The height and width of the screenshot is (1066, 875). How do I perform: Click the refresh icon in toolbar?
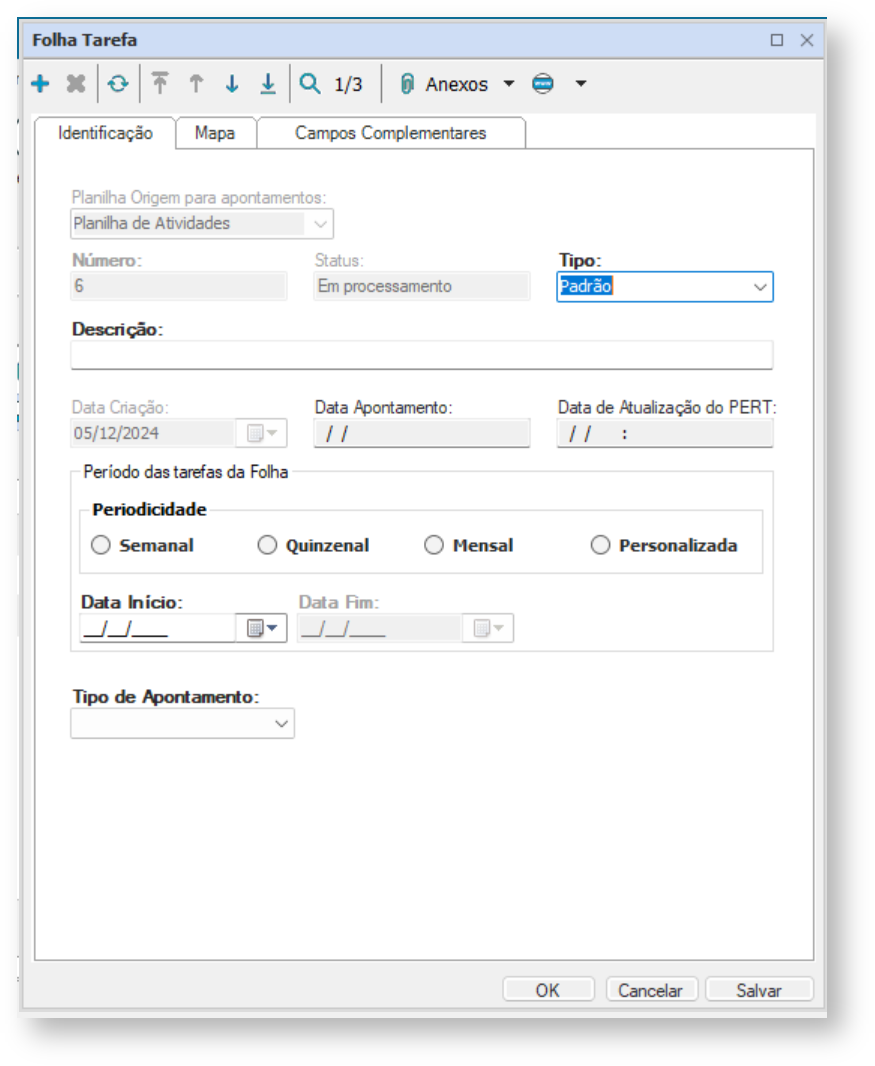118,84
